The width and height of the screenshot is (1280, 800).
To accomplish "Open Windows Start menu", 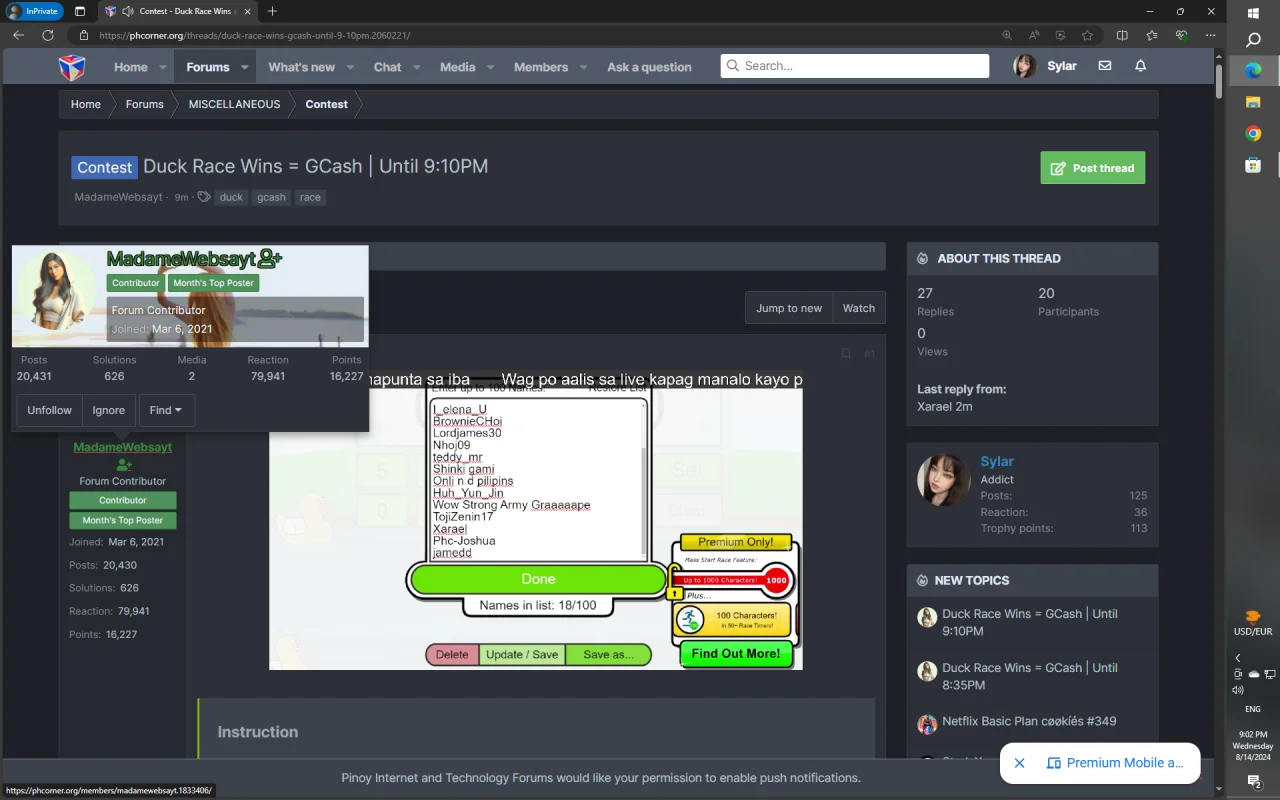I will click(x=1253, y=13).
